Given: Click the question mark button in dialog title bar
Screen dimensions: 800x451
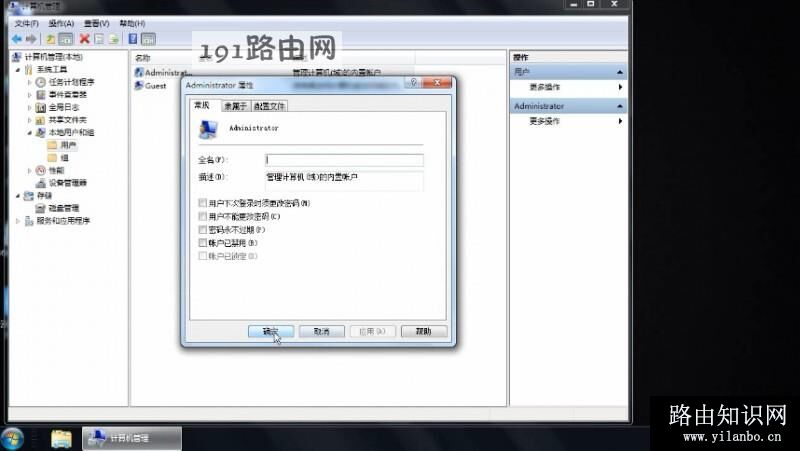Looking at the screenshot, I should tap(413, 82).
